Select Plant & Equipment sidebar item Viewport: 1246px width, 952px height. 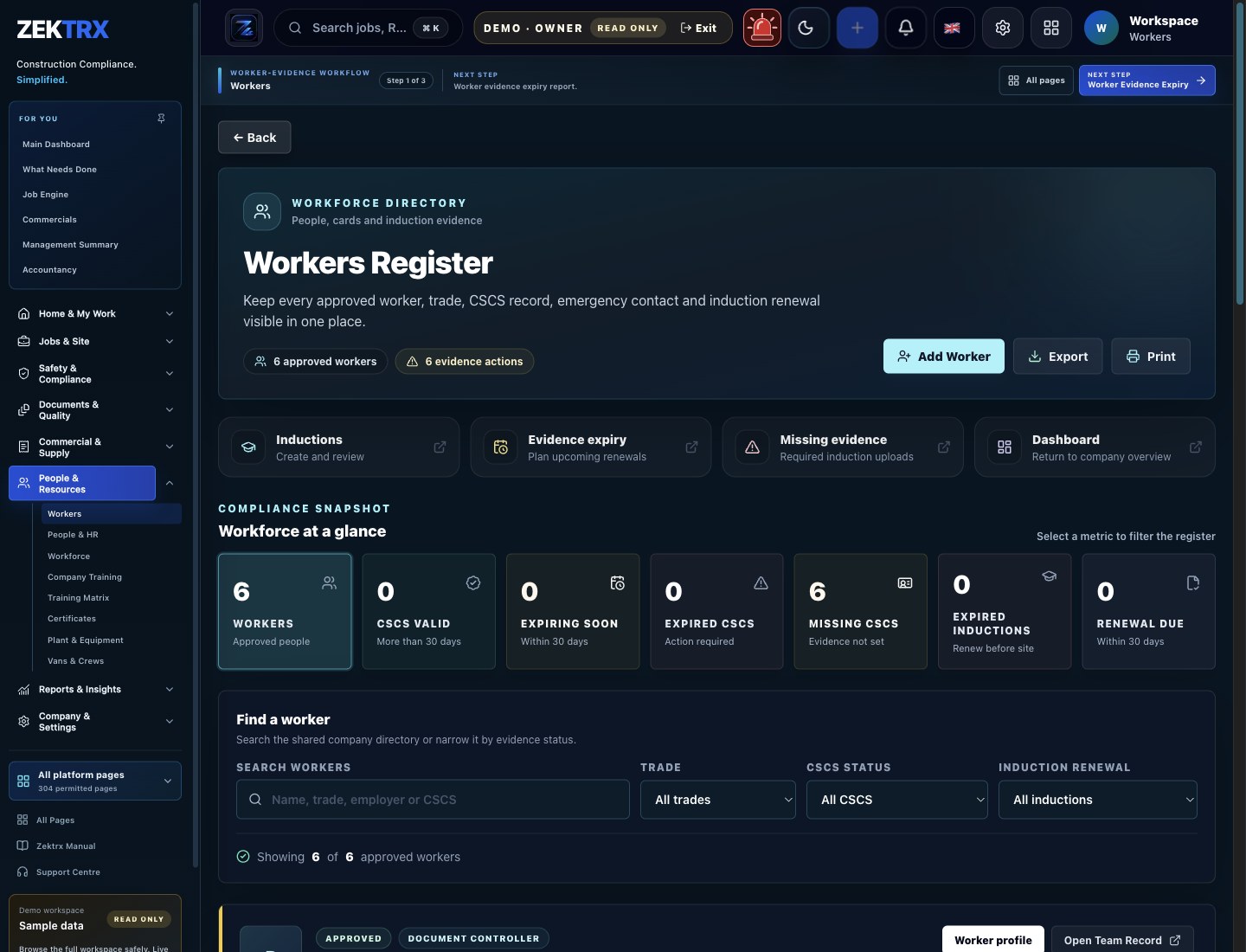click(x=85, y=640)
